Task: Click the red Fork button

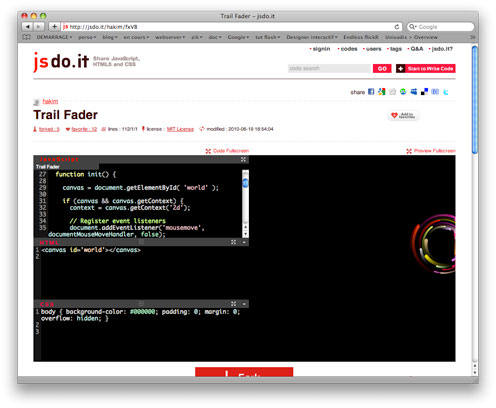Action: pyautogui.click(x=244, y=372)
